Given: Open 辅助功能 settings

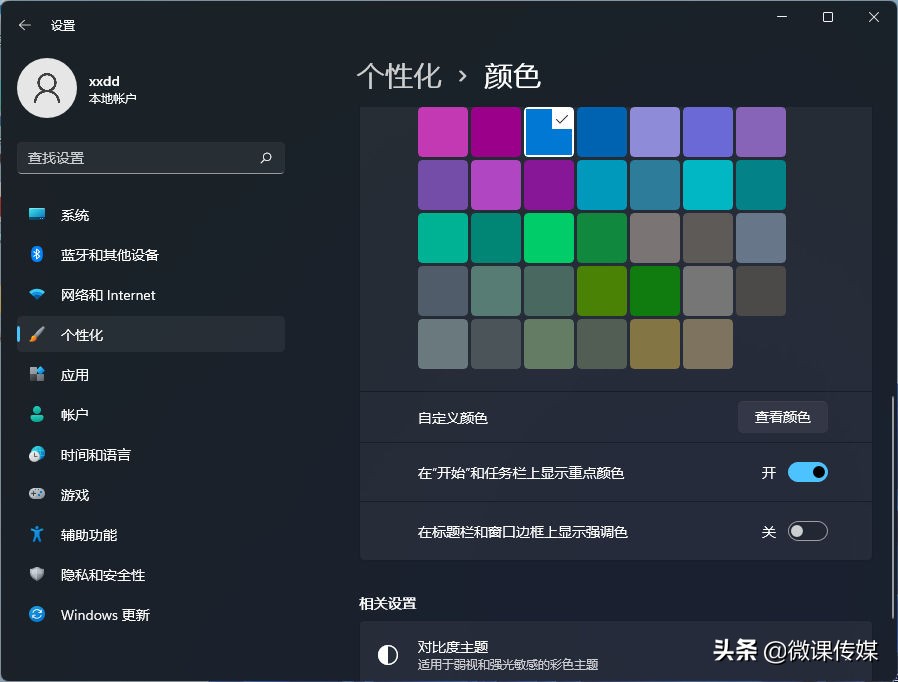Looking at the screenshot, I should point(151,534).
